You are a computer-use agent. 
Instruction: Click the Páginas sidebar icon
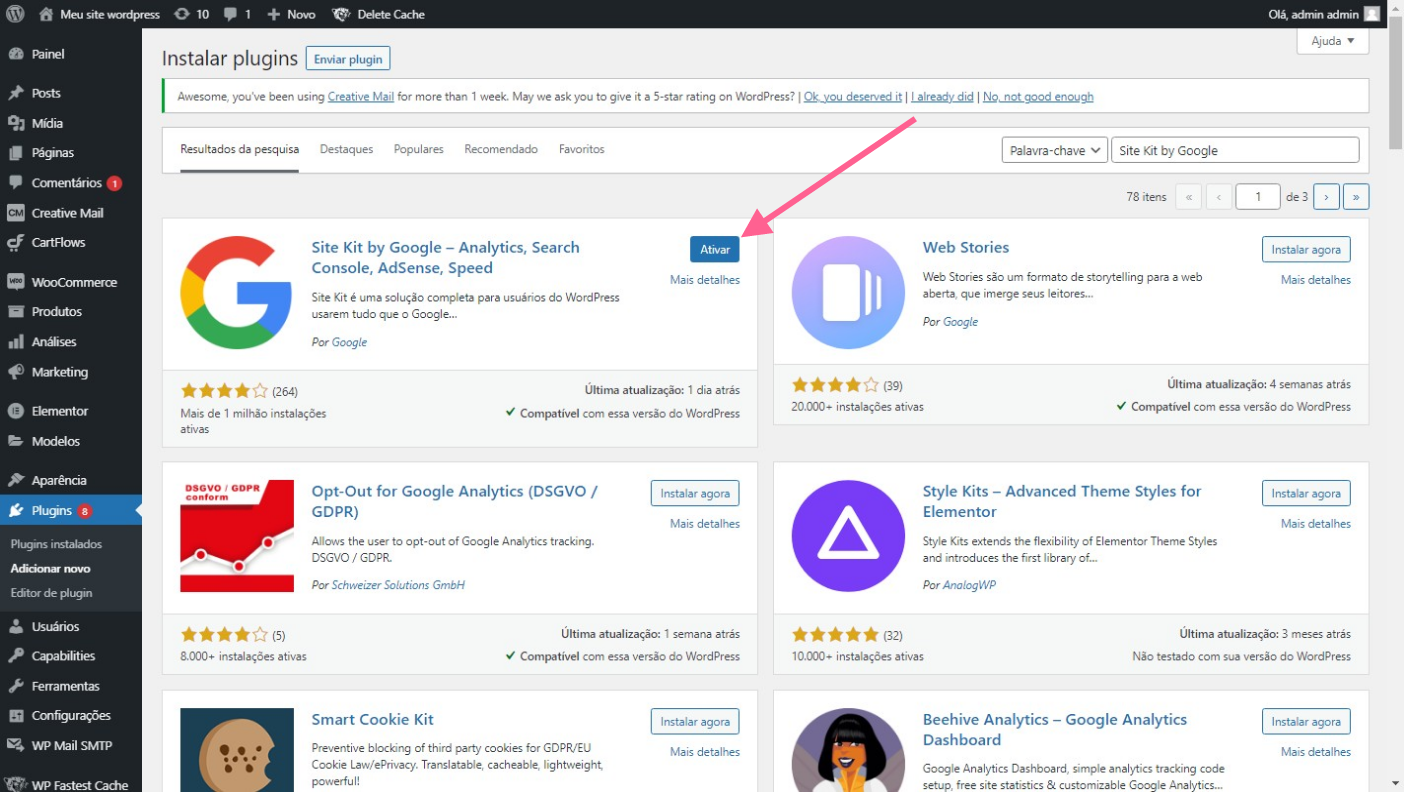tap(15, 153)
